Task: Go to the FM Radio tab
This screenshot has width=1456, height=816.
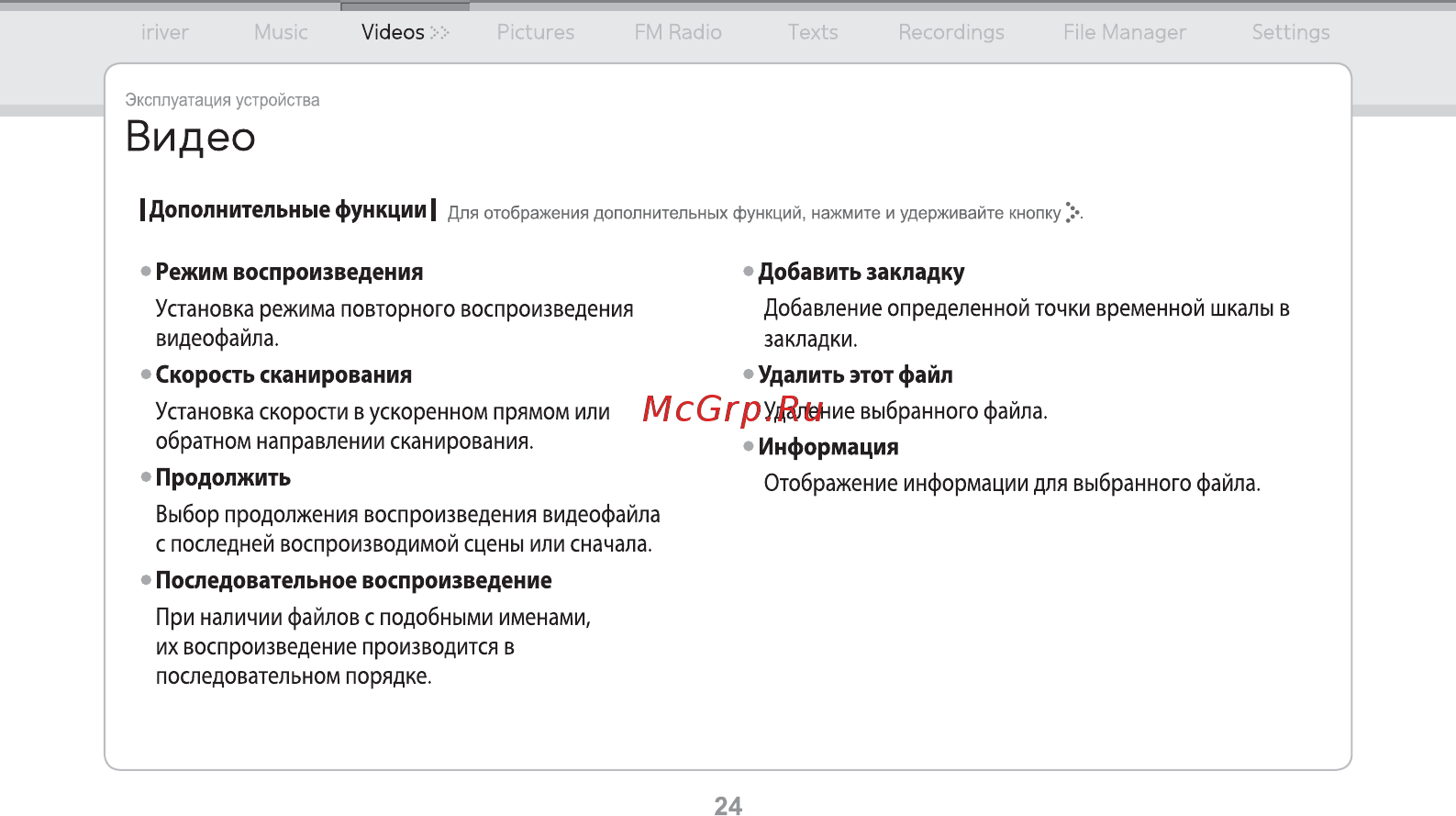Action: point(678,32)
